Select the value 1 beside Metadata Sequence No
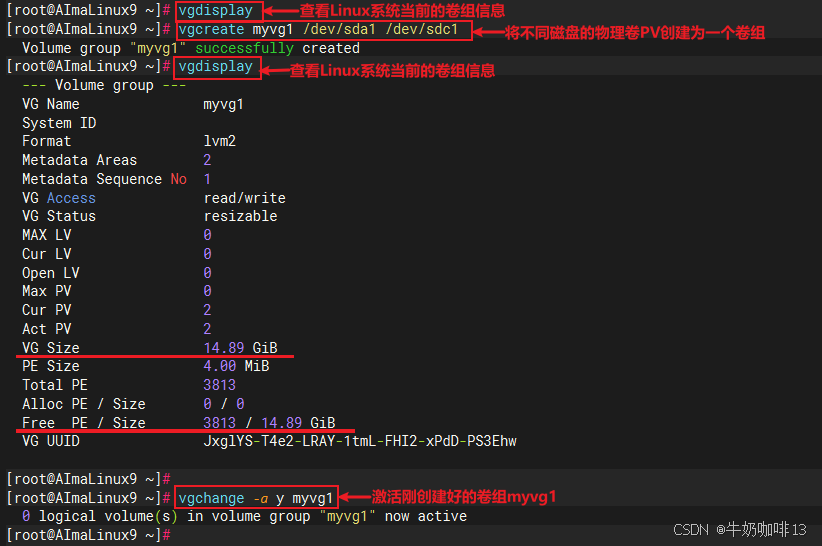Image resolution: width=822 pixels, height=546 pixels. [207, 179]
